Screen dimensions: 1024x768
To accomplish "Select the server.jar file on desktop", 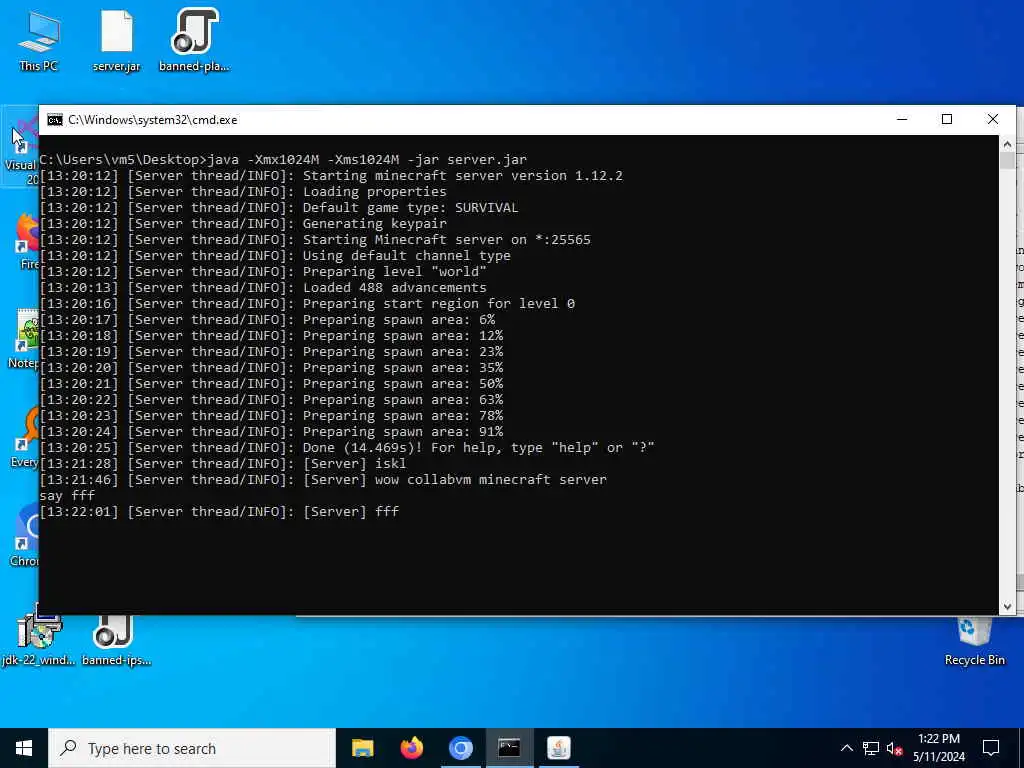I will (116, 40).
